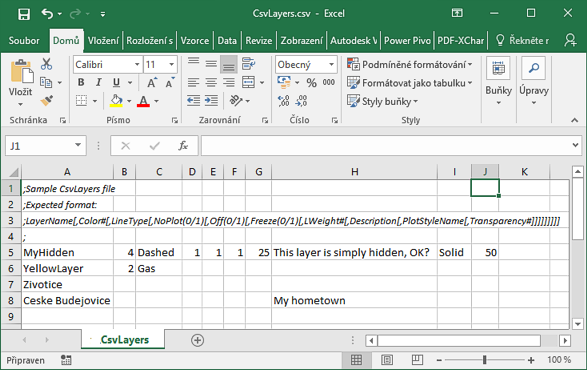Switch to Page Layout view icon

point(387,360)
